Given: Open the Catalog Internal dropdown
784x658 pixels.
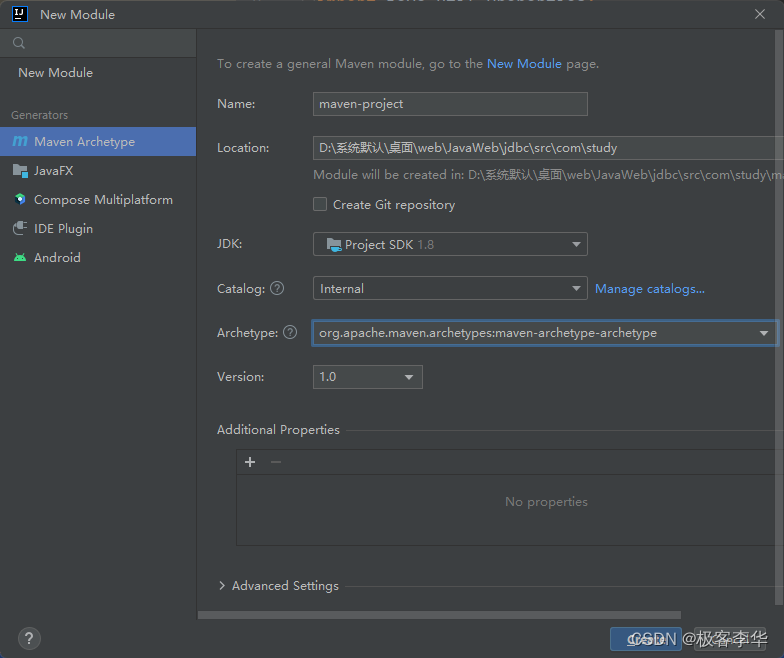Looking at the screenshot, I should (x=450, y=288).
